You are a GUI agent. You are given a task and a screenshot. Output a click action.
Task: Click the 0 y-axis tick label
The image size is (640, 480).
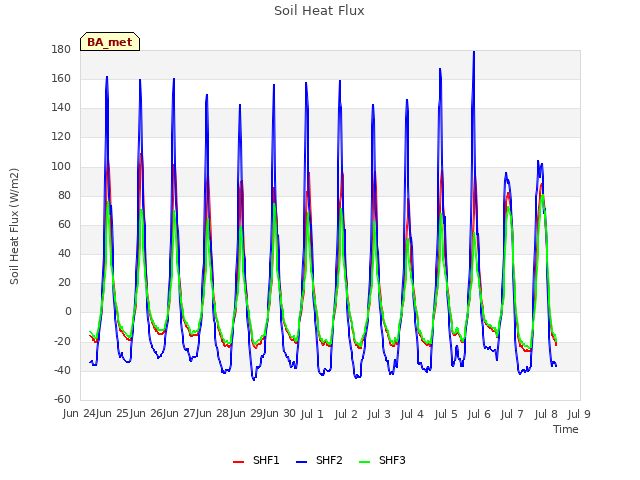[68, 312]
